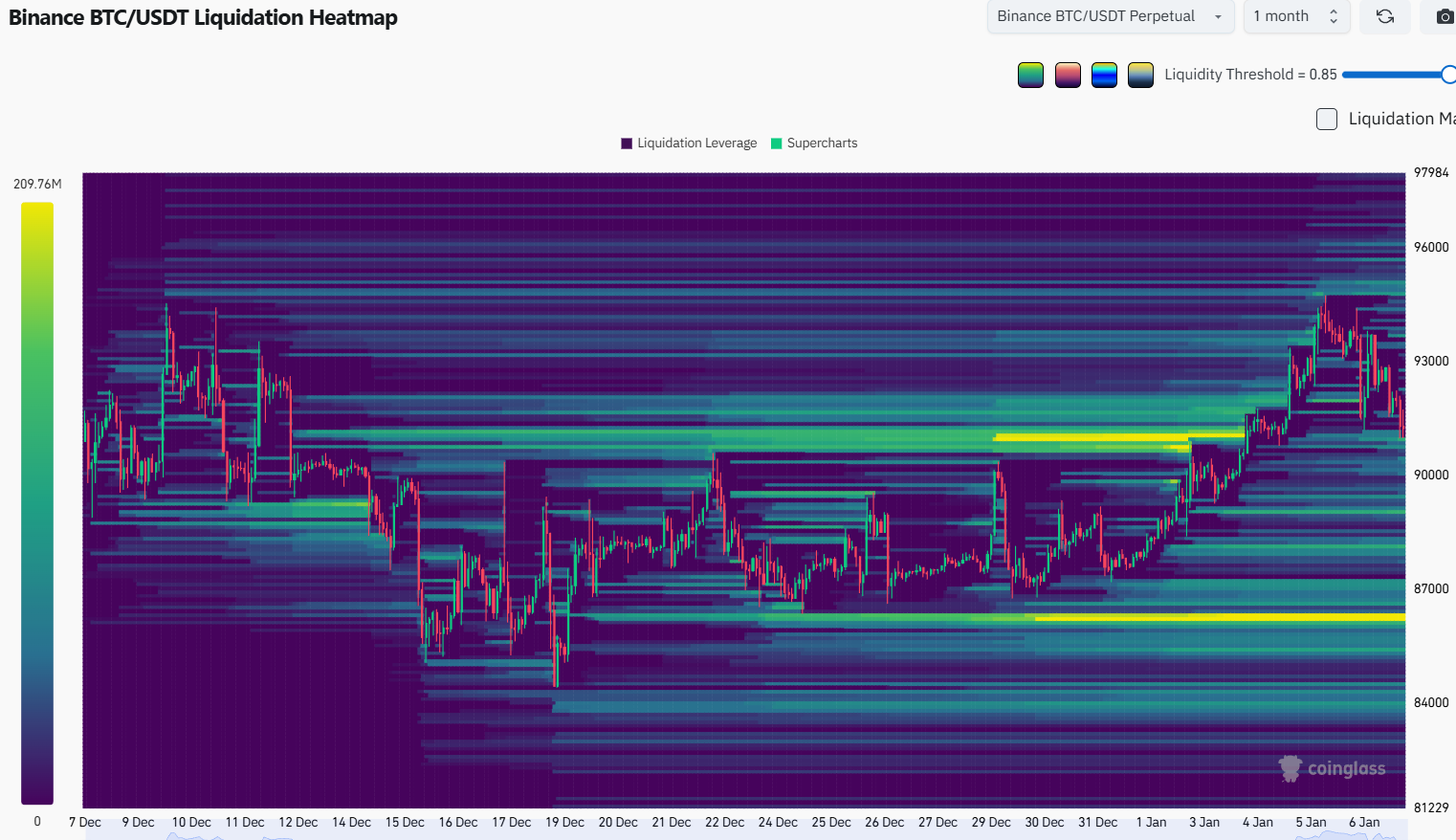Click purple Liquidation Leverage legend square

click(x=627, y=144)
